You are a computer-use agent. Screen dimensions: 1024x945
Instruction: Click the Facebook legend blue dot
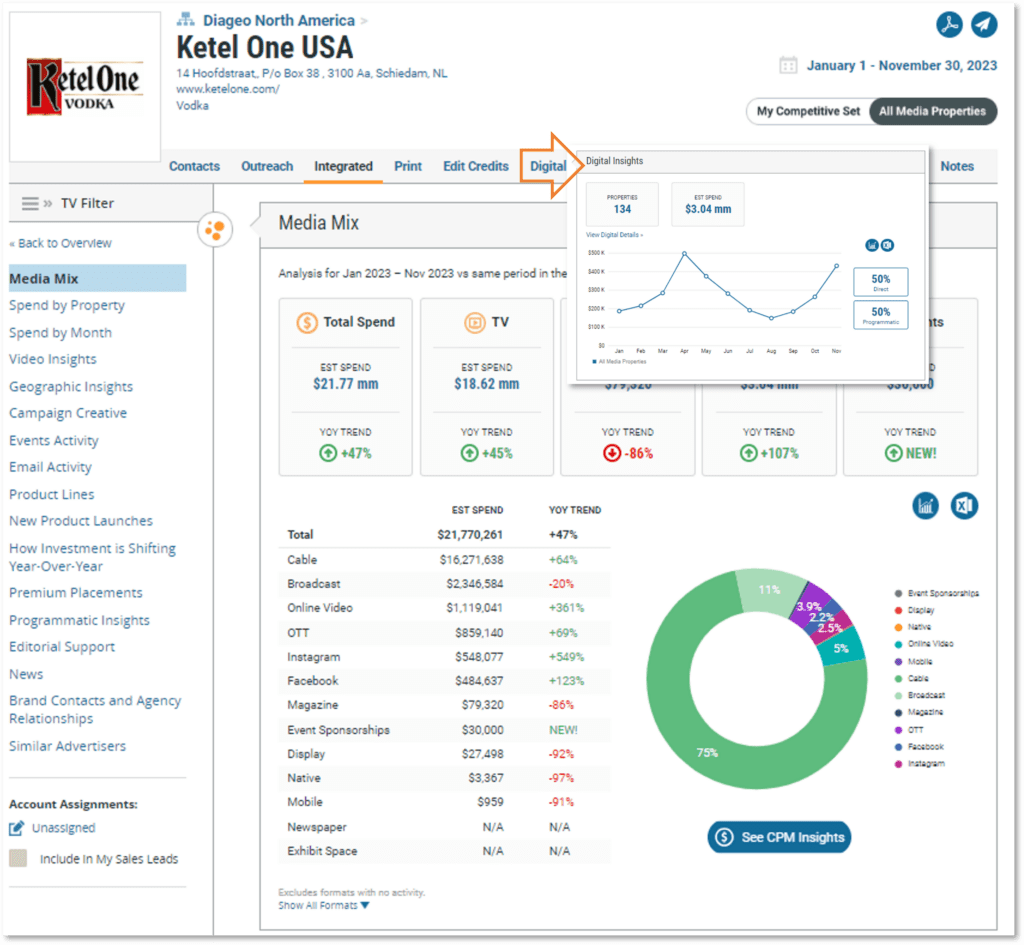899,746
